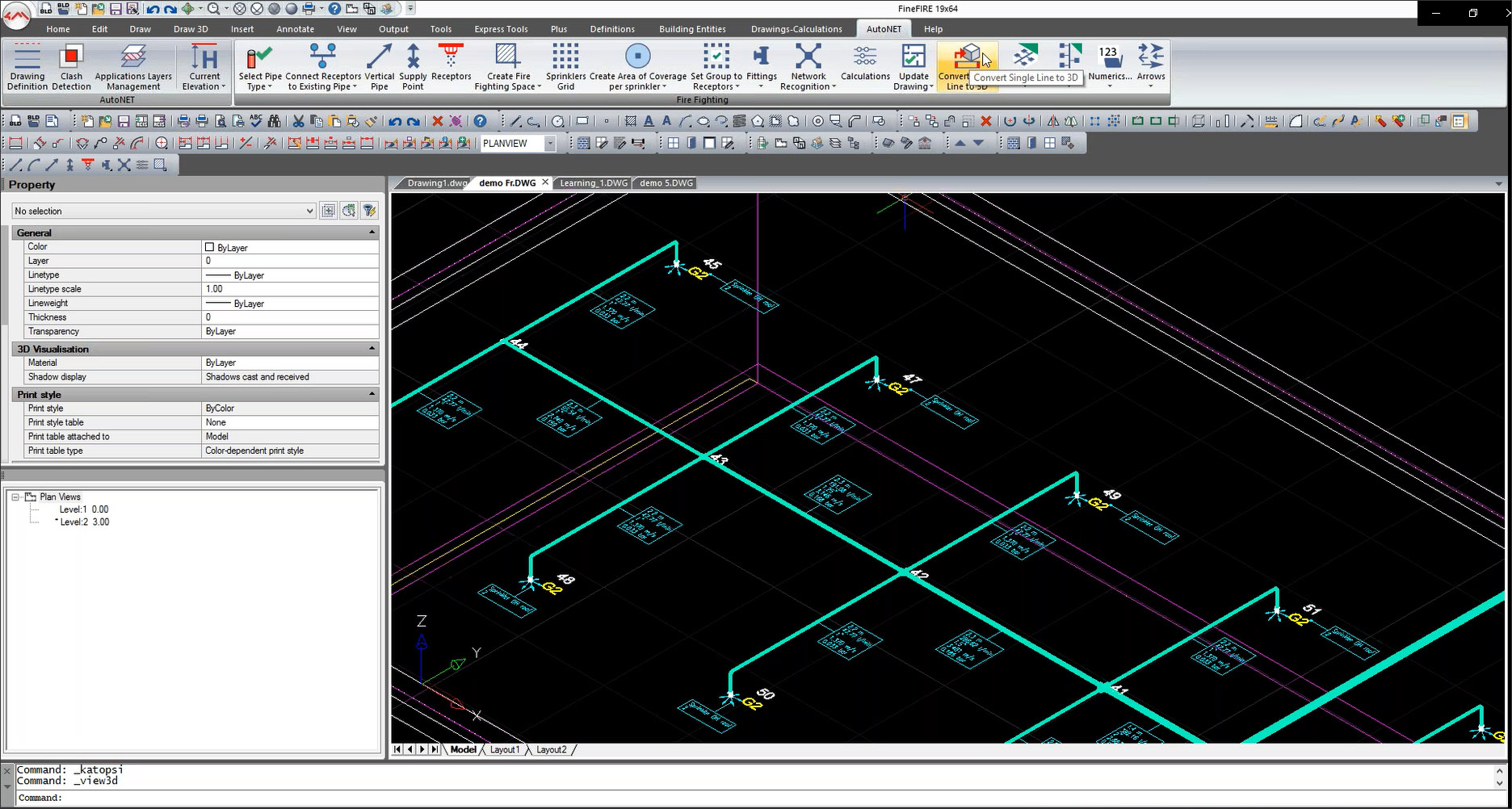Switch to demo 5.DWG document tab

point(666,183)
